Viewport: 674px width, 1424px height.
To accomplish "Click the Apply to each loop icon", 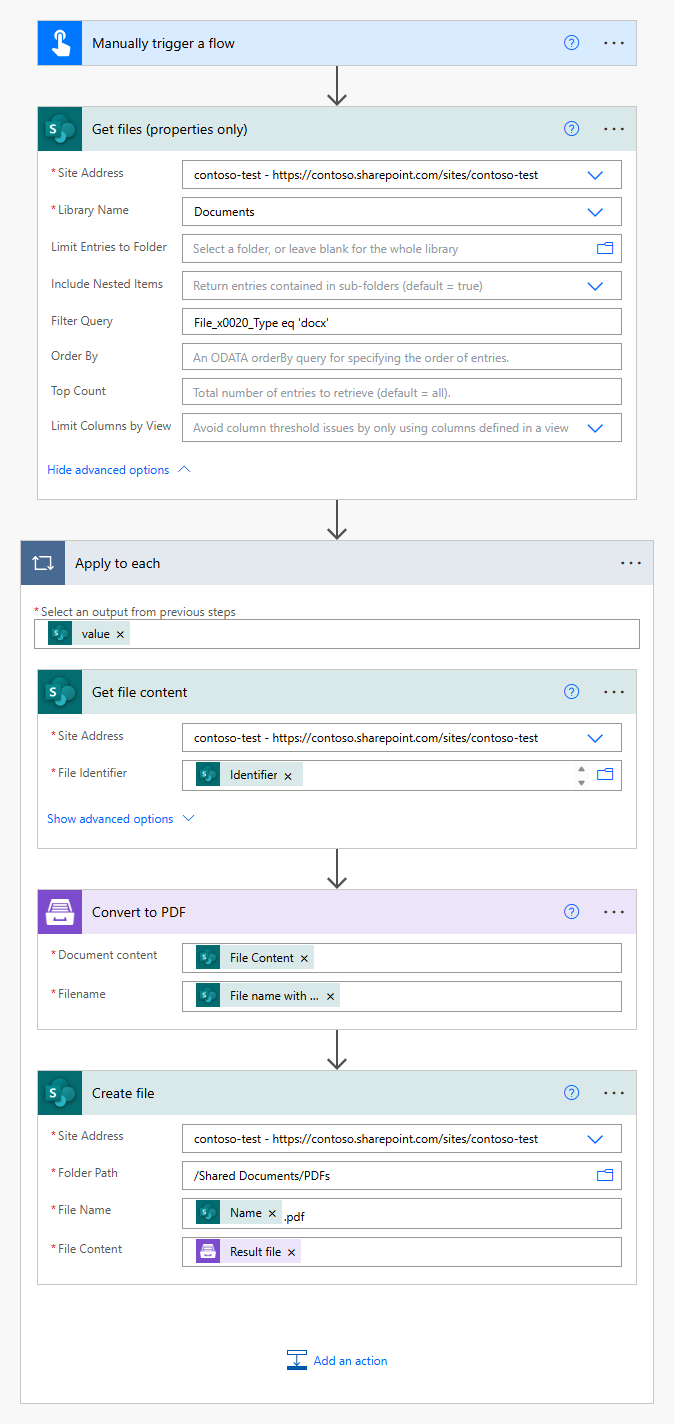I will [x=42, y=563].
